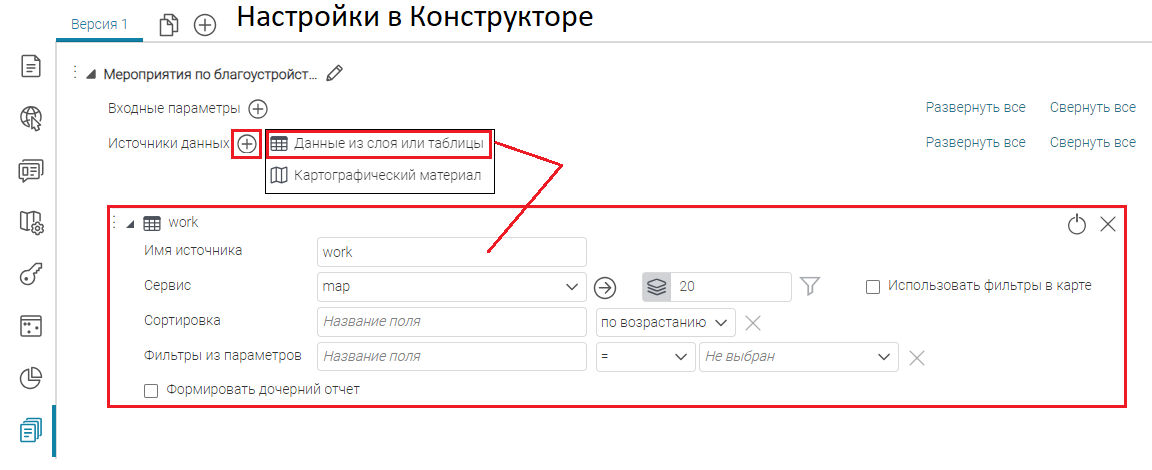Check Формировать дочерний отчет option
Image resolution: width=1152 pixels, height=470 pixels.
pos(152,390)
